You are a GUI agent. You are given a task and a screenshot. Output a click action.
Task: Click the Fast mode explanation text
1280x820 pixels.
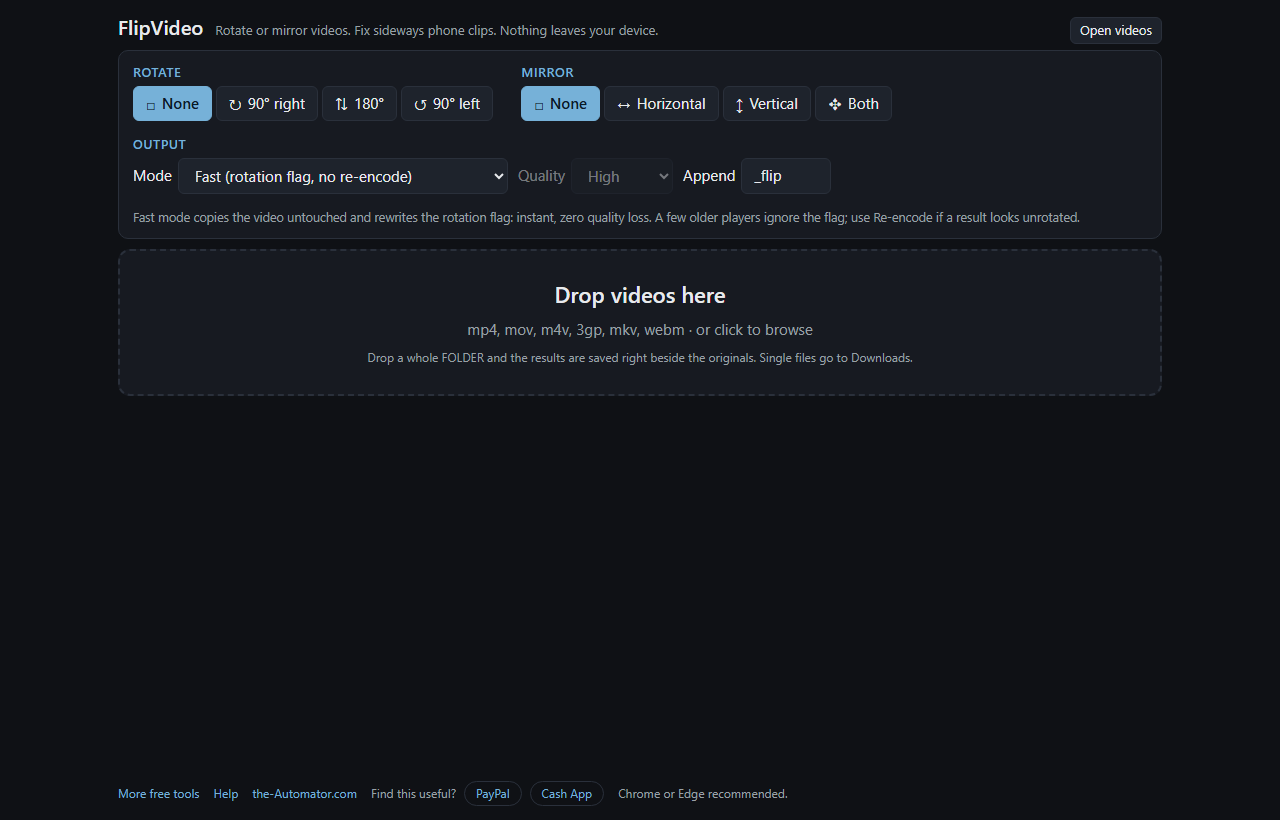pos(606,217)
